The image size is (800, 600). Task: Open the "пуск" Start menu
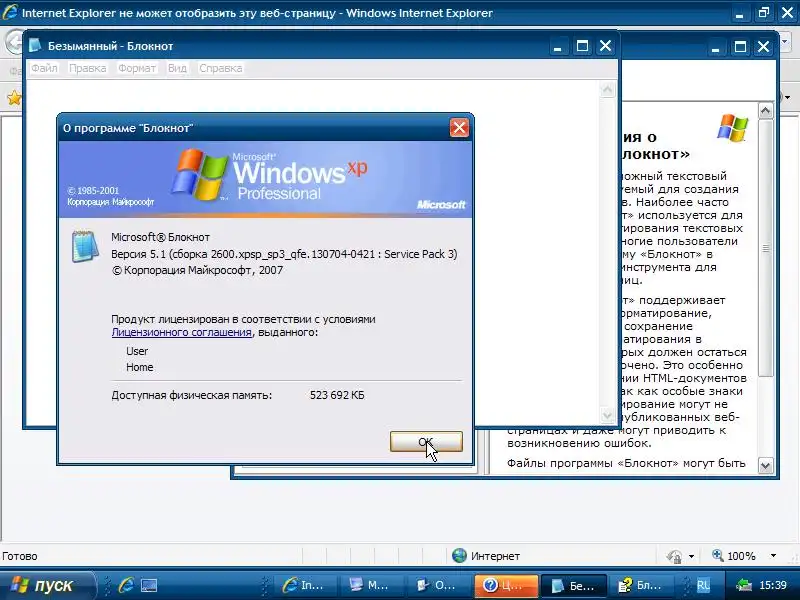tap(46, 585)
